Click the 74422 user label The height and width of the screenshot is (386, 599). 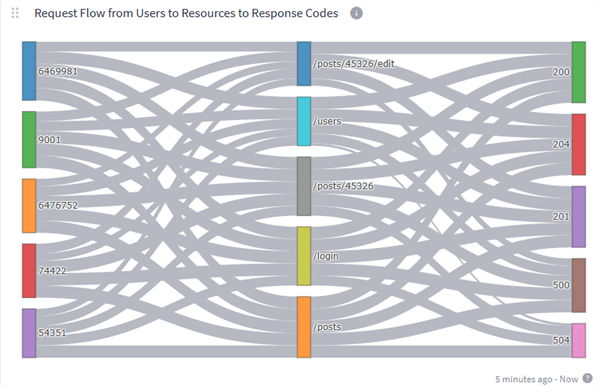pyautogui.click(x=52, y=271)
